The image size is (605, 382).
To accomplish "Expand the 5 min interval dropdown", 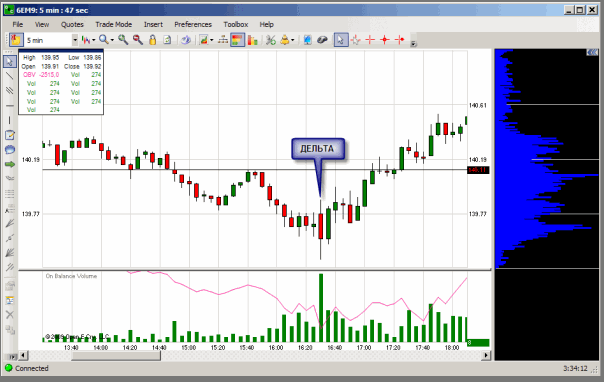I will pos(75,40).
